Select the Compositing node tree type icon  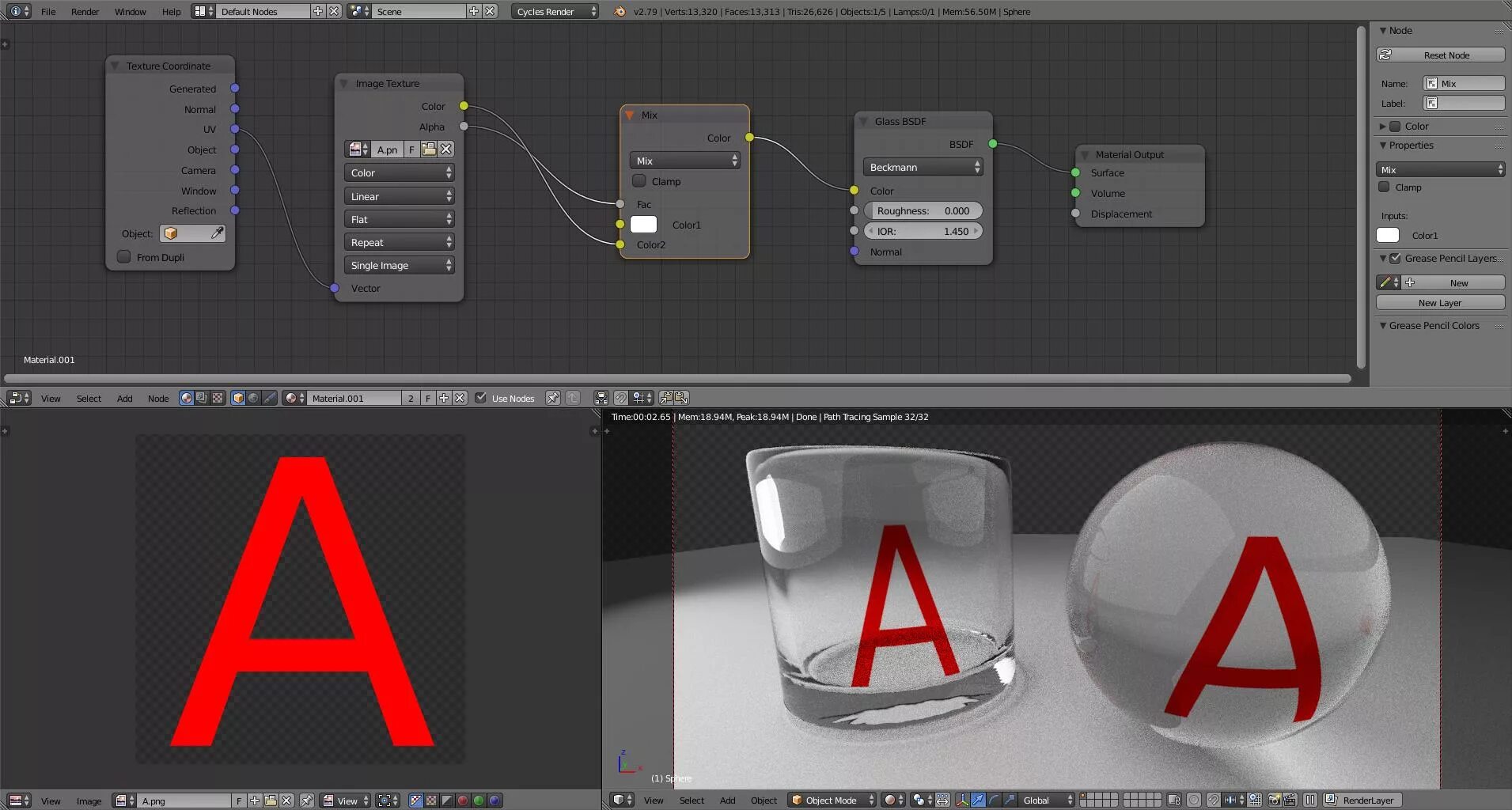(x=202, y=398)
